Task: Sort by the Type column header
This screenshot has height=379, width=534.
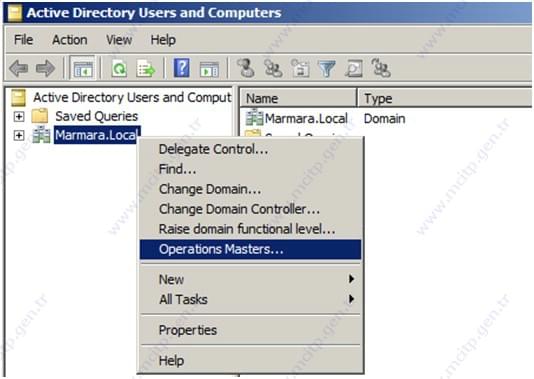Action: coord(445,98)
